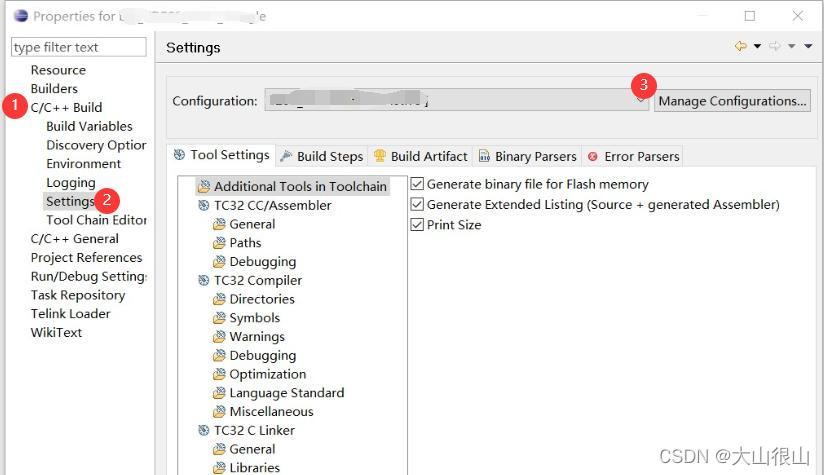Screen dimensions: 824x475
Task: Close the Properties dialog
Action: pos(798,16)
